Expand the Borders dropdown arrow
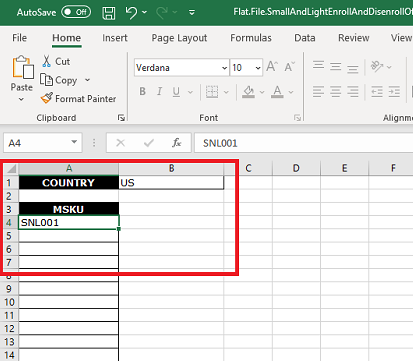Screen dimensions: 413x361 pos(226,92)
